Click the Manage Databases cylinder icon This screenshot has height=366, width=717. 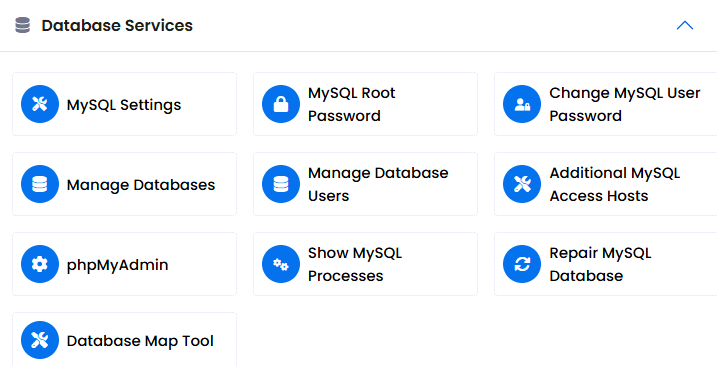(40, 184)
